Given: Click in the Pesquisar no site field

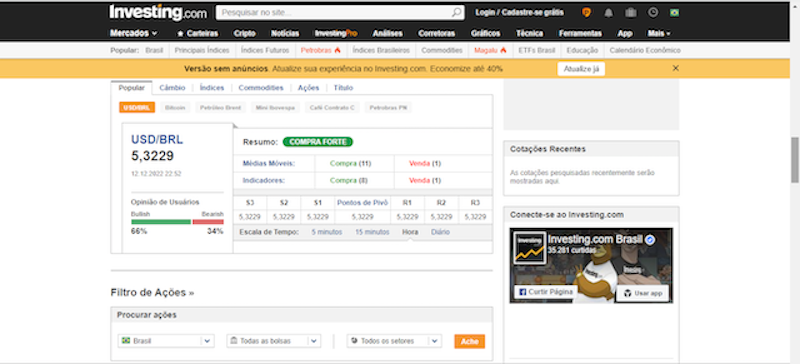Looking at the screenshot, I should [334, 13].
